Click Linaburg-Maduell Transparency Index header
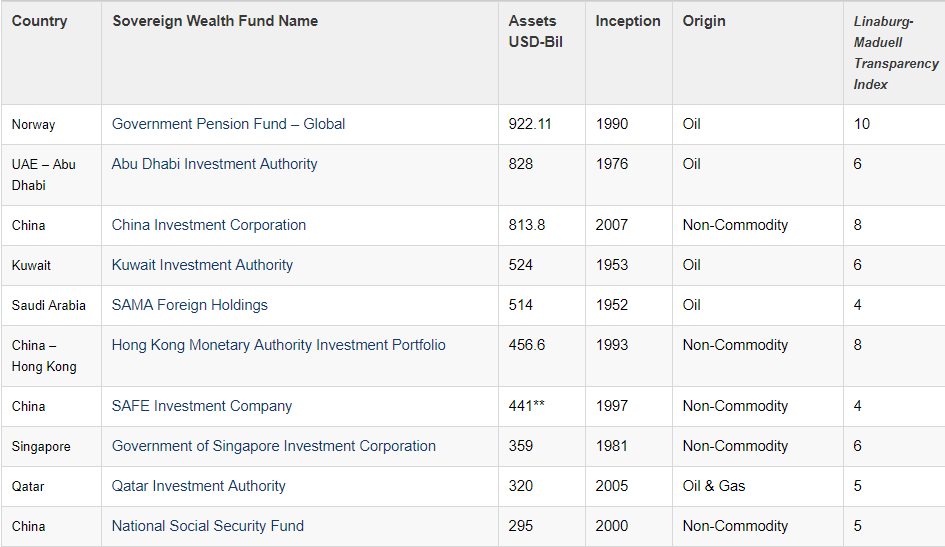945x547 pixels. pyautogui.click(x=896, y=53)
